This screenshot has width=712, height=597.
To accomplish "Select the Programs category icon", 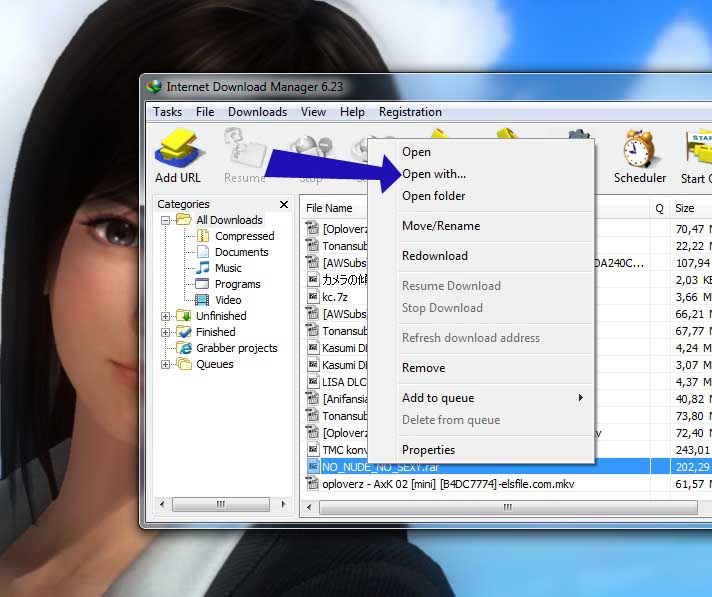I will point(202,284).
